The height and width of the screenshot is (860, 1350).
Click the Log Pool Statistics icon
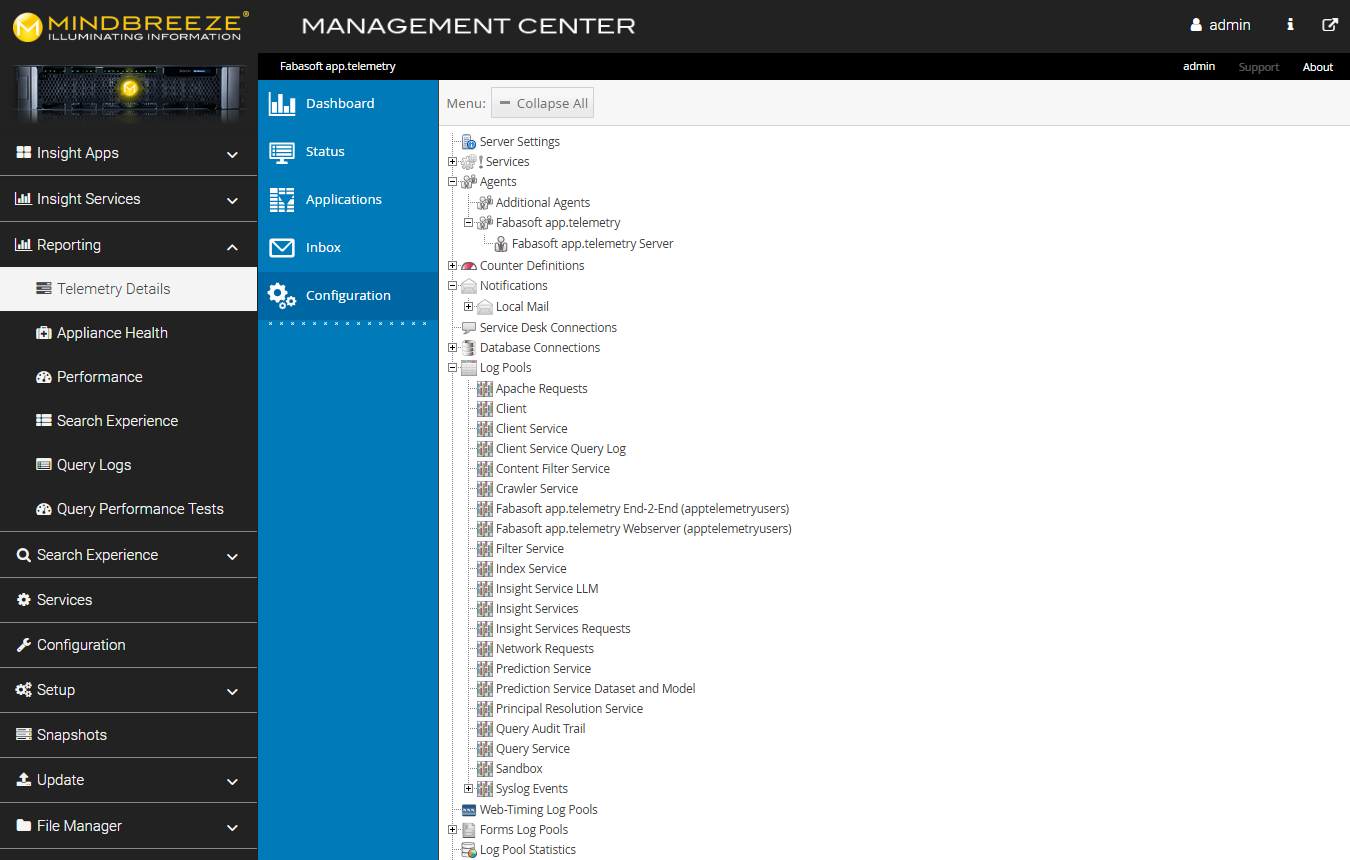click(468, 850)
